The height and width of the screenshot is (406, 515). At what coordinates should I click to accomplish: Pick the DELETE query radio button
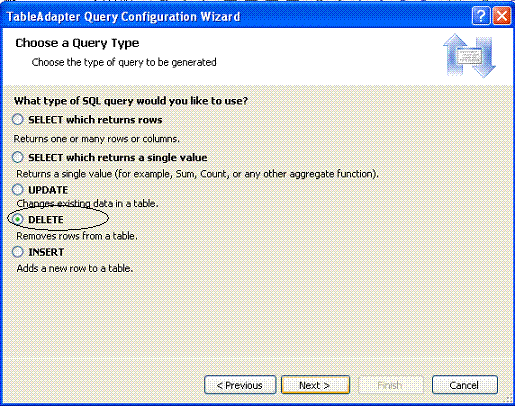tap(18, 219)
